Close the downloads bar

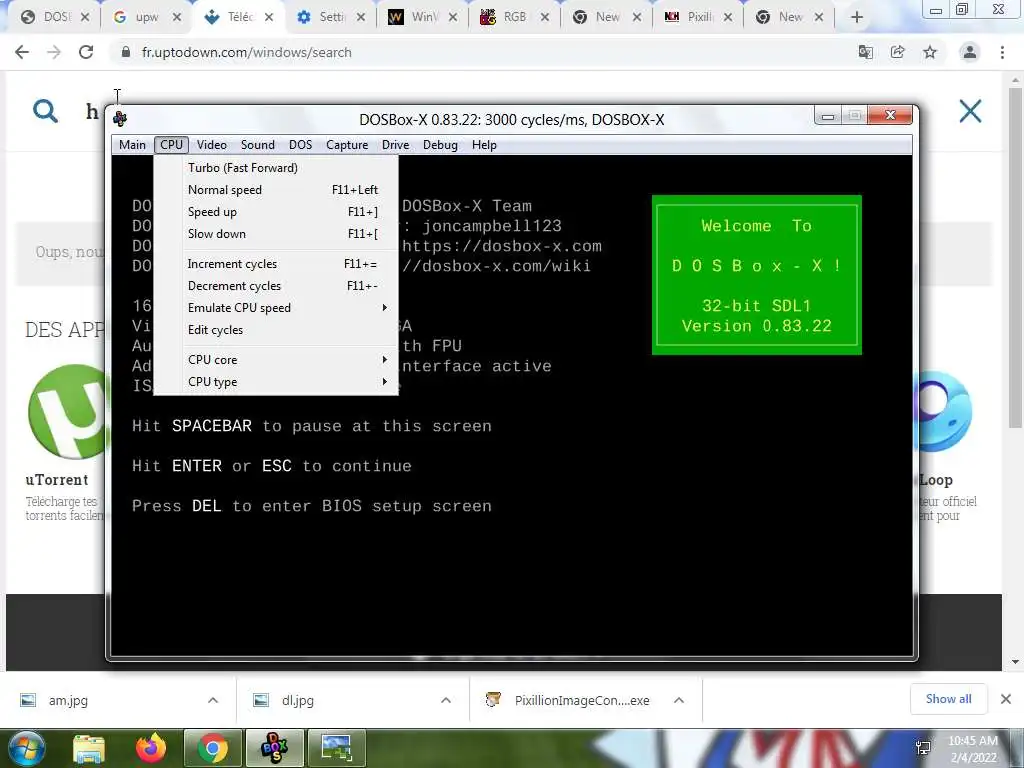point(1006,699)
